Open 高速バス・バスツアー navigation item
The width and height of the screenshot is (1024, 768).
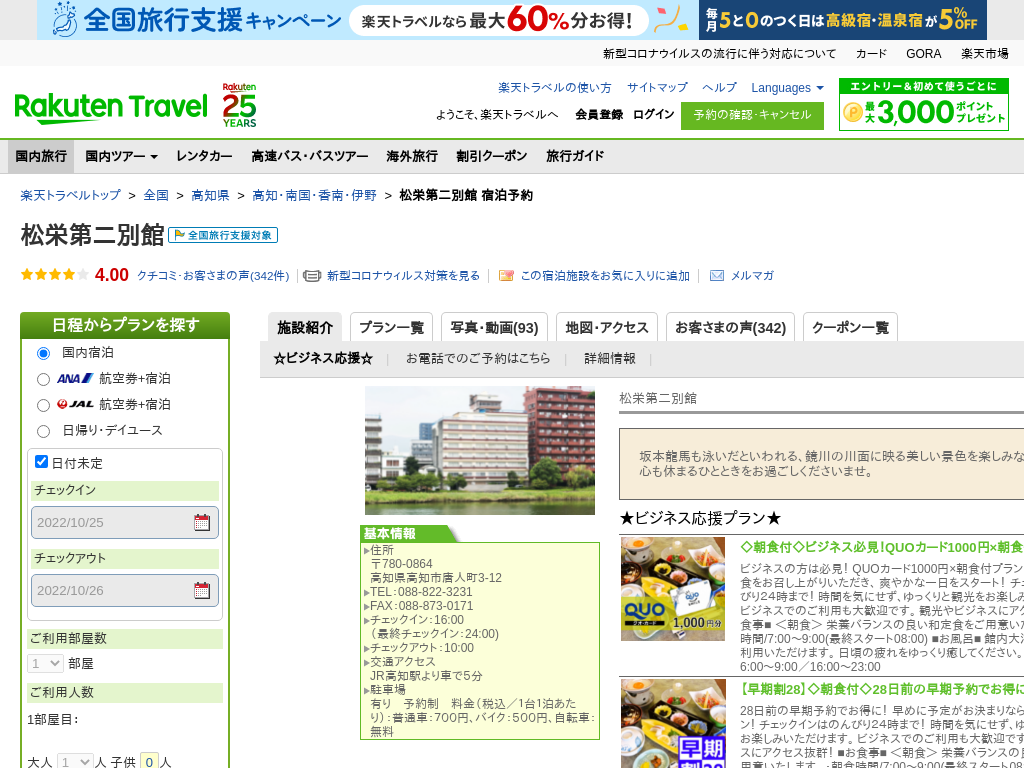[310, 156]
